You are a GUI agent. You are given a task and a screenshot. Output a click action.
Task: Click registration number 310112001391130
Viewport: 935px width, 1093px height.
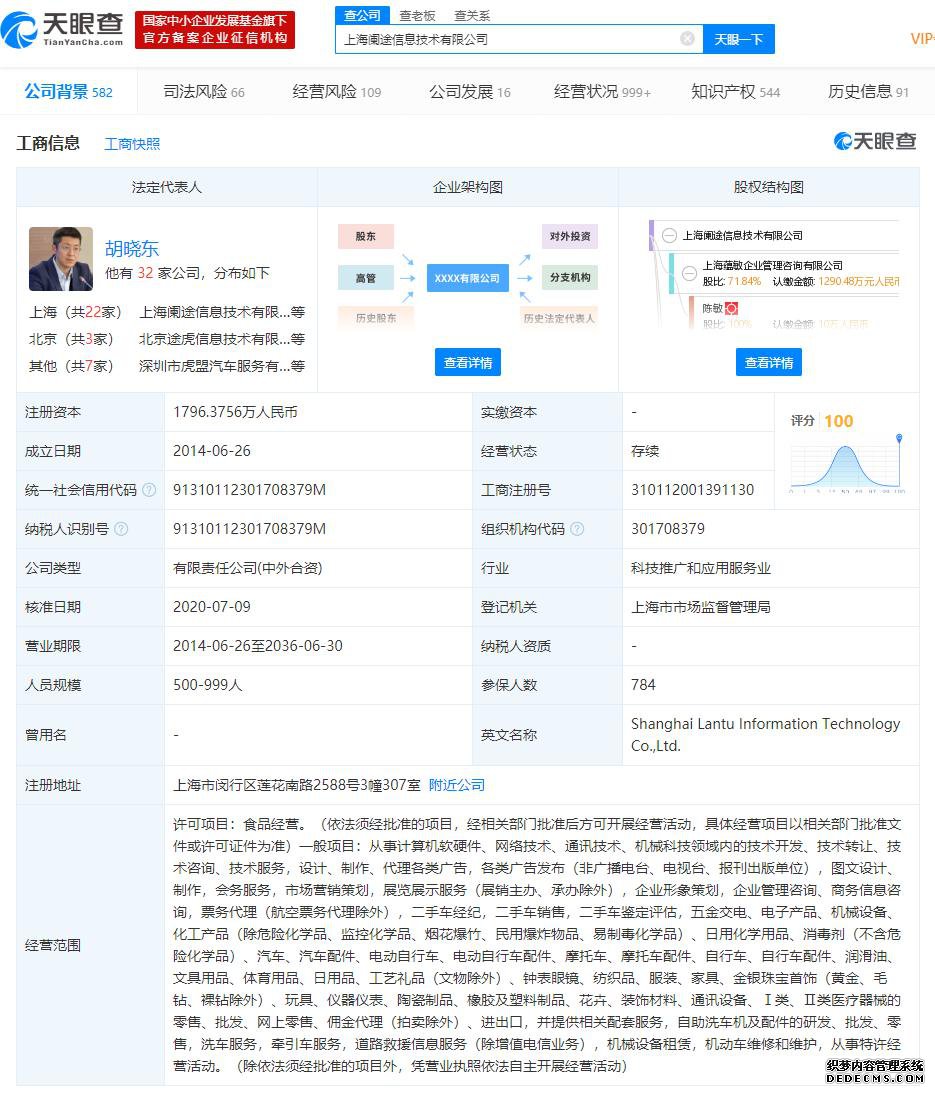point(692,490)
